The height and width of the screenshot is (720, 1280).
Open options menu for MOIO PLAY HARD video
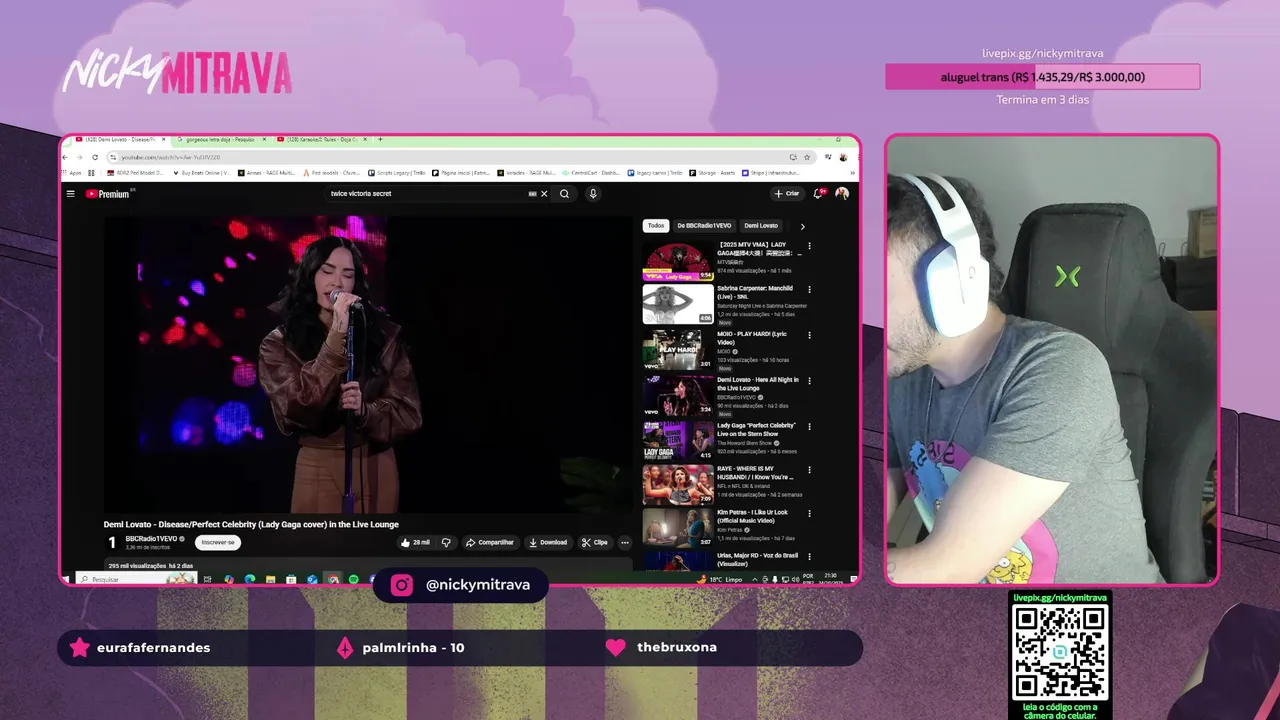click(x=809, y=335)
